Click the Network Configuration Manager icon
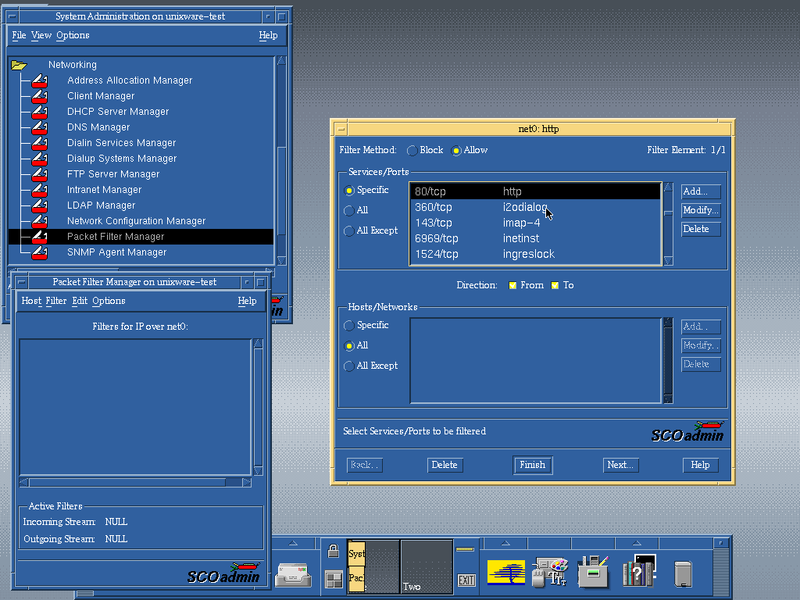 tap(39, 221)
